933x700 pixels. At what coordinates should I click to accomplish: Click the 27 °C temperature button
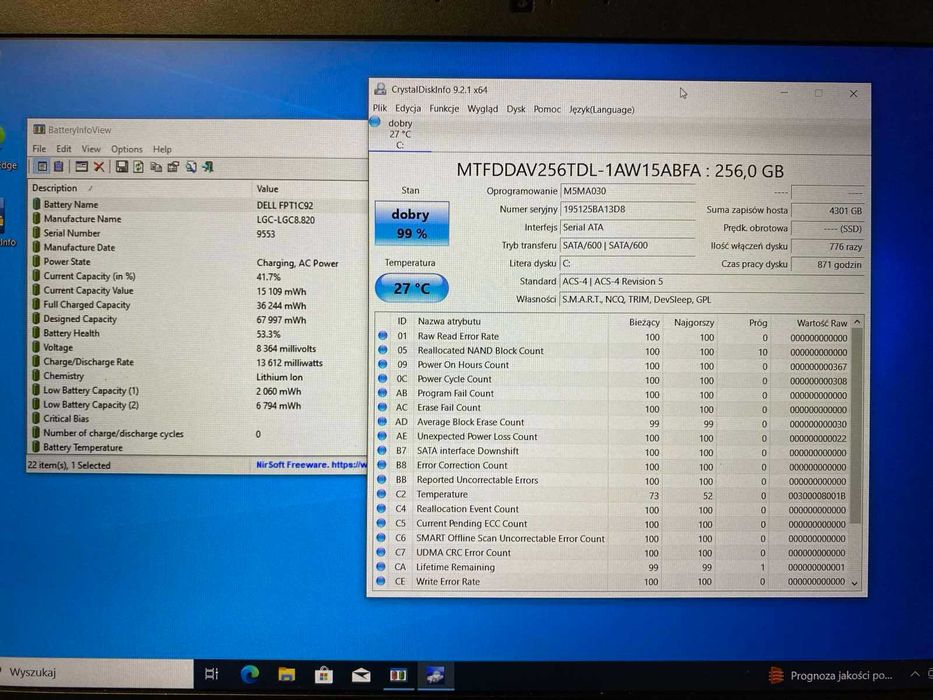(x=412, y=289)
